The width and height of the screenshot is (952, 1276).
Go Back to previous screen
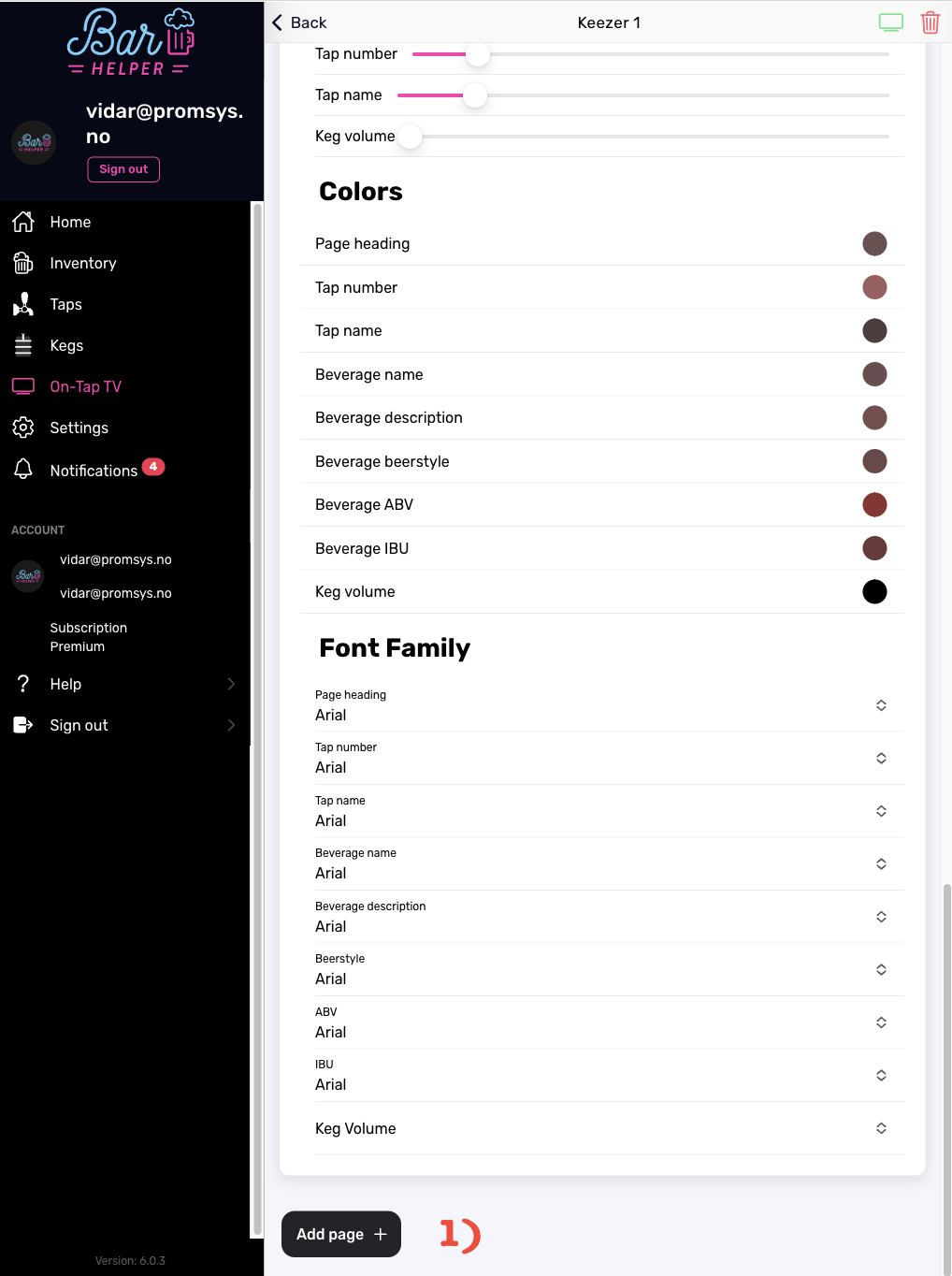click(299, 22)
